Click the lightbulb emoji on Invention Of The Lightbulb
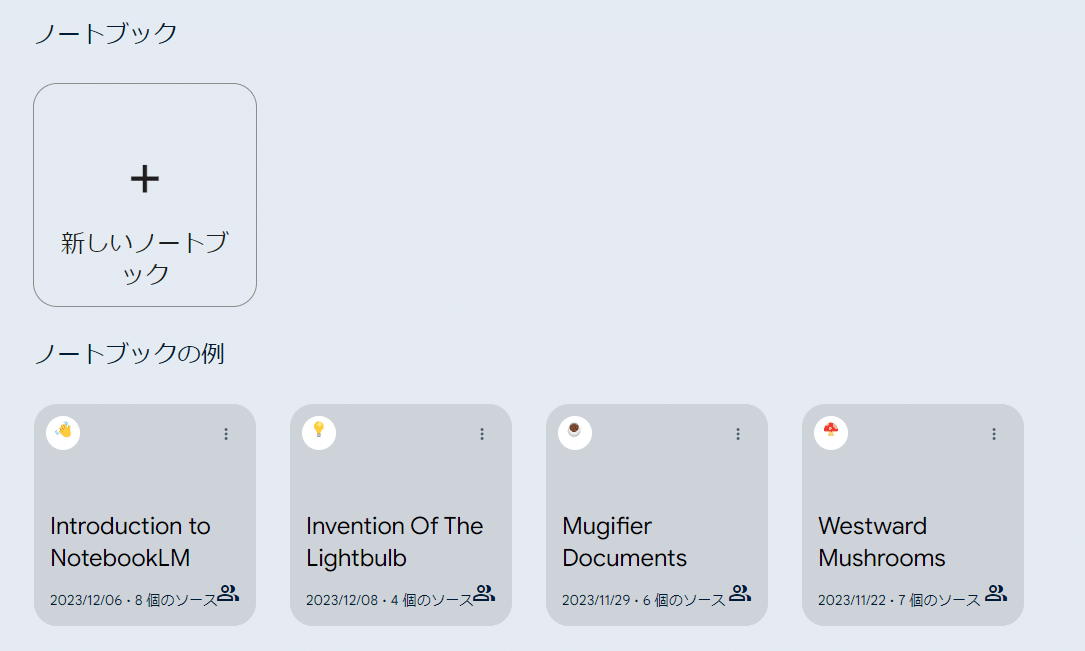The height and width of the screenshot is (651, 1085). pos(318,433)
